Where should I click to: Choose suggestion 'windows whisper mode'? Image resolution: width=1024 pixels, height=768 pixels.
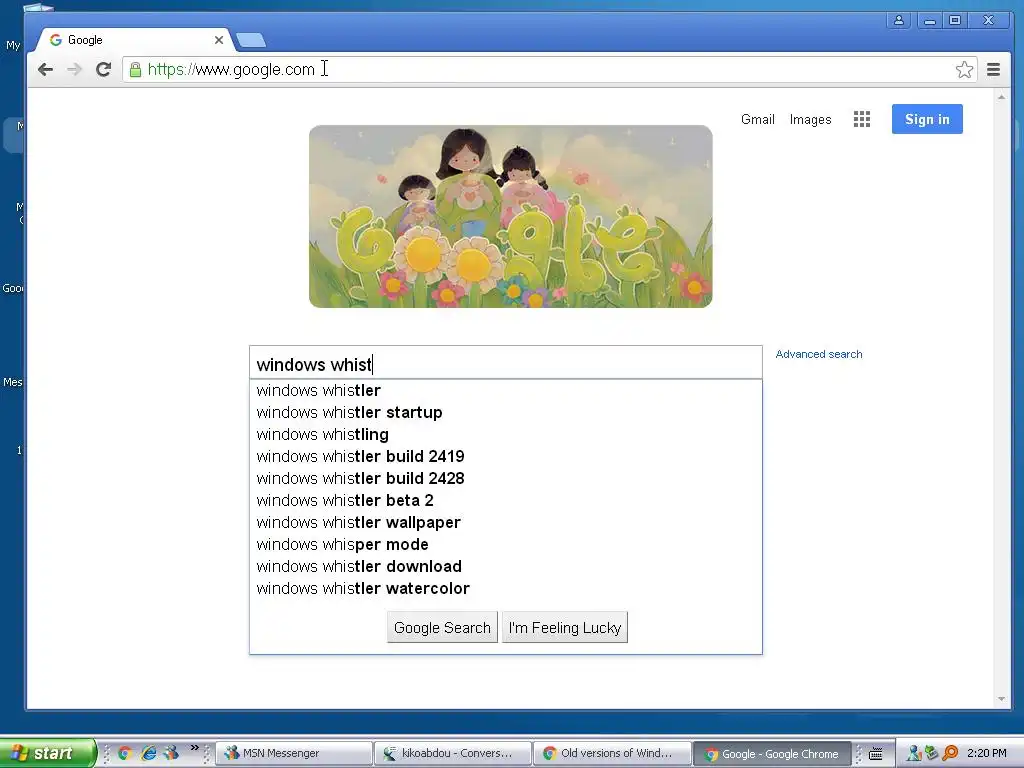pos(505,545)
